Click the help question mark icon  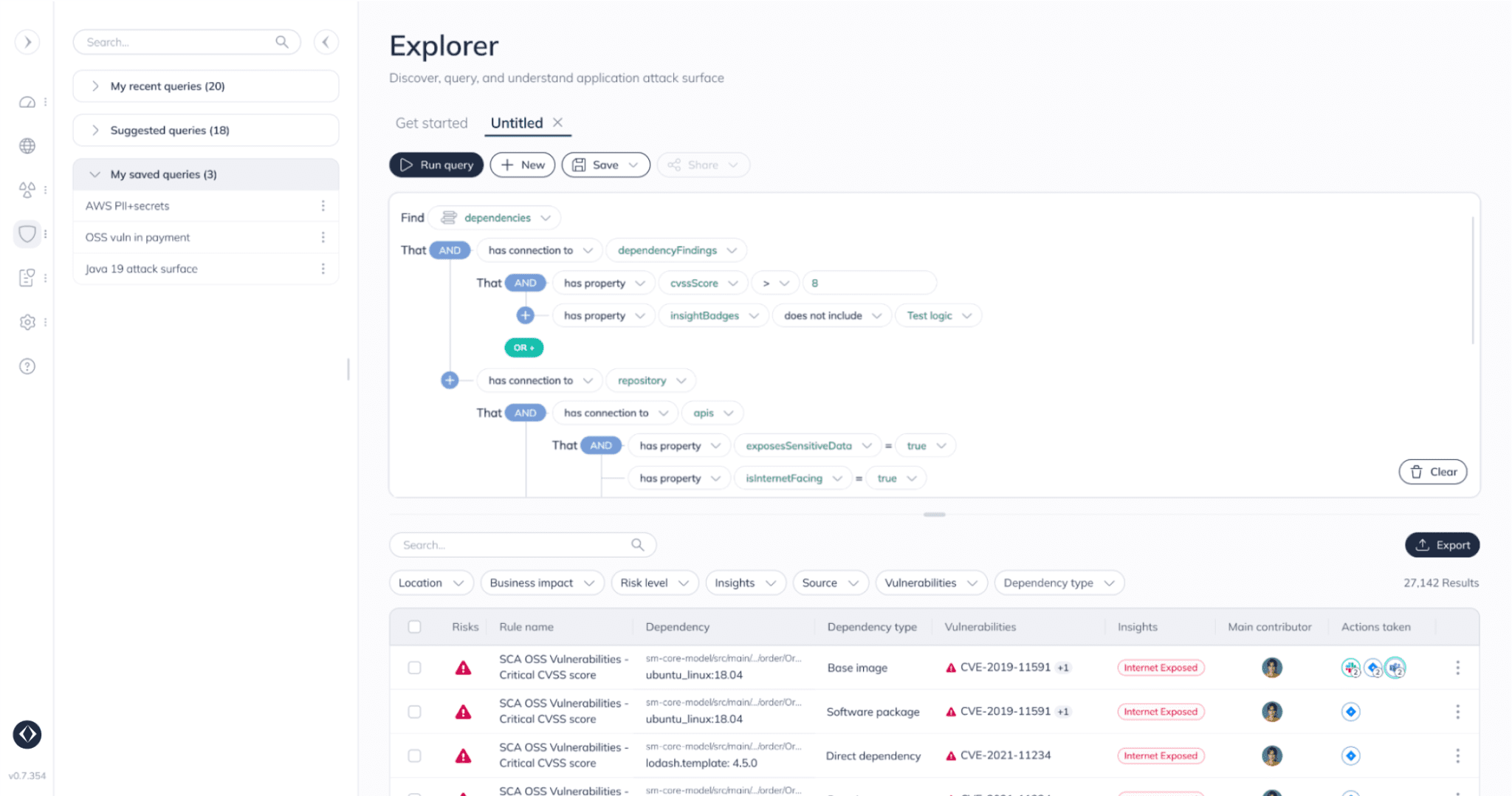click(27, 366)
